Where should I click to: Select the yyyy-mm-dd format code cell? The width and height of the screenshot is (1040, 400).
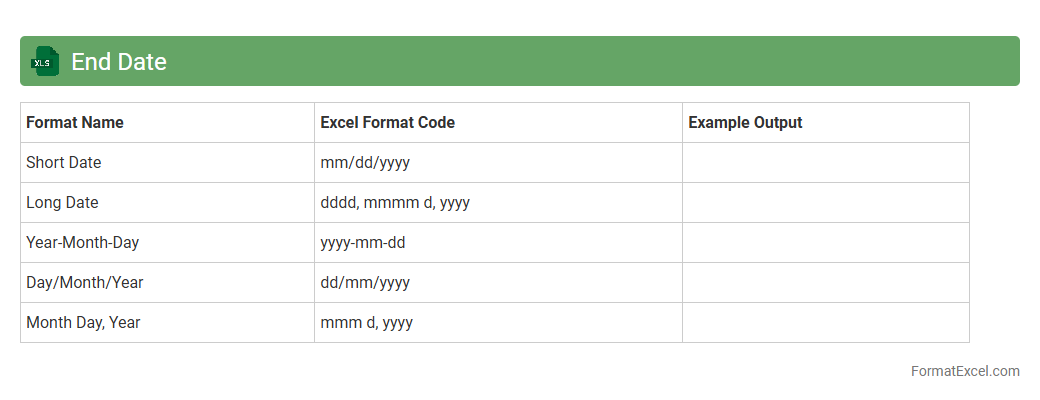[363, 243]
